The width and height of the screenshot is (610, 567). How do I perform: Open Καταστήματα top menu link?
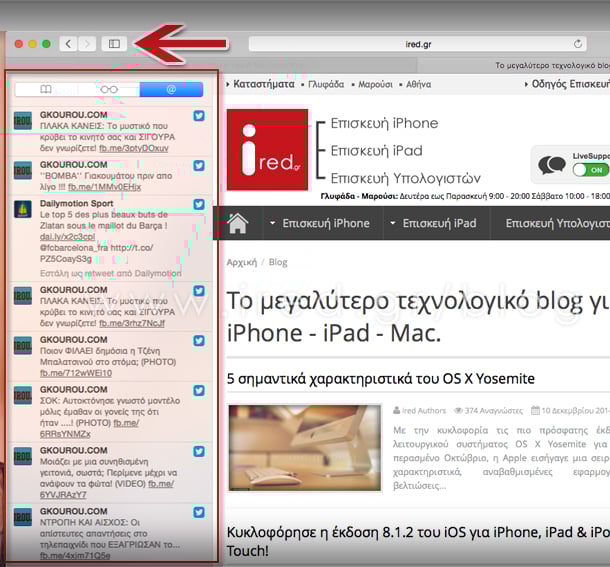pyautogui.click(x=264, y=84)
